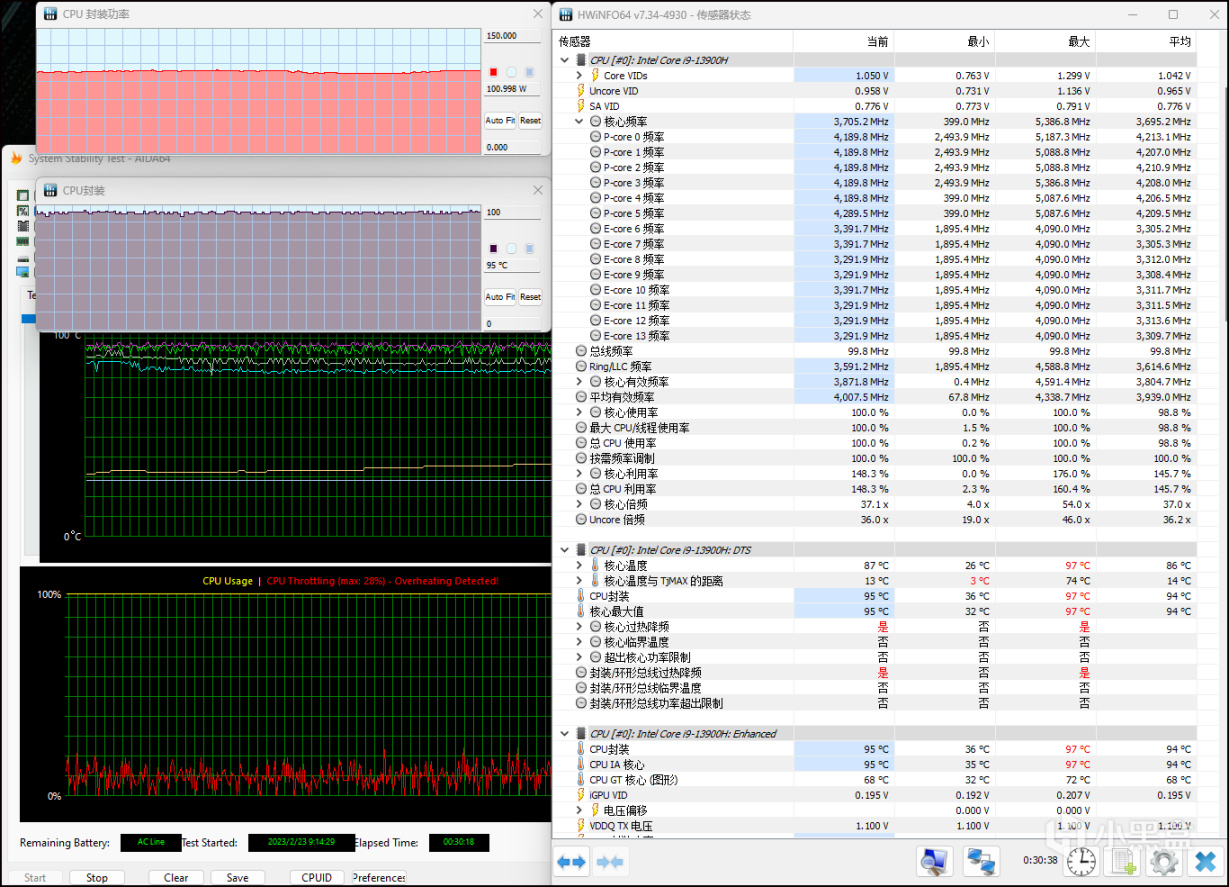This screenshot has width=1229, height=887.
Task: Click the blue X close sensors icon
Action: 1205,861
